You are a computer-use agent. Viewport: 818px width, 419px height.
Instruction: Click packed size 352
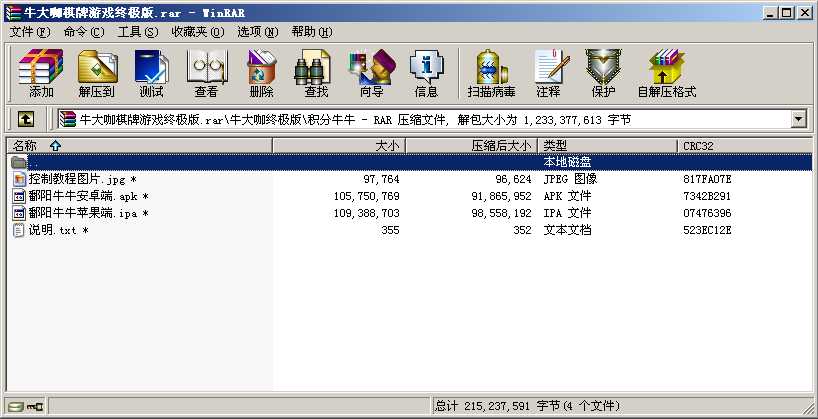point(522,230)
